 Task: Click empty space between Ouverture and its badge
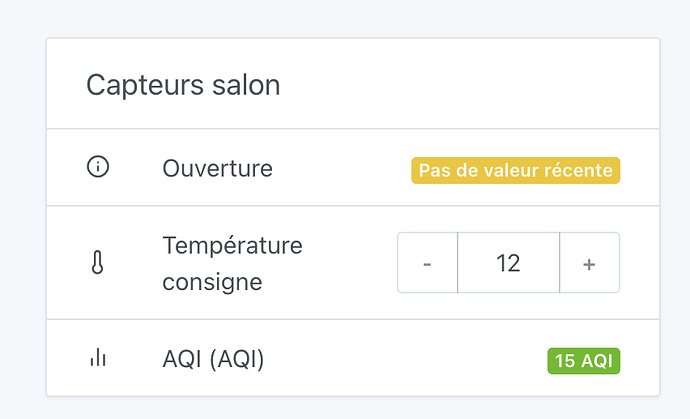pos(340,169)
